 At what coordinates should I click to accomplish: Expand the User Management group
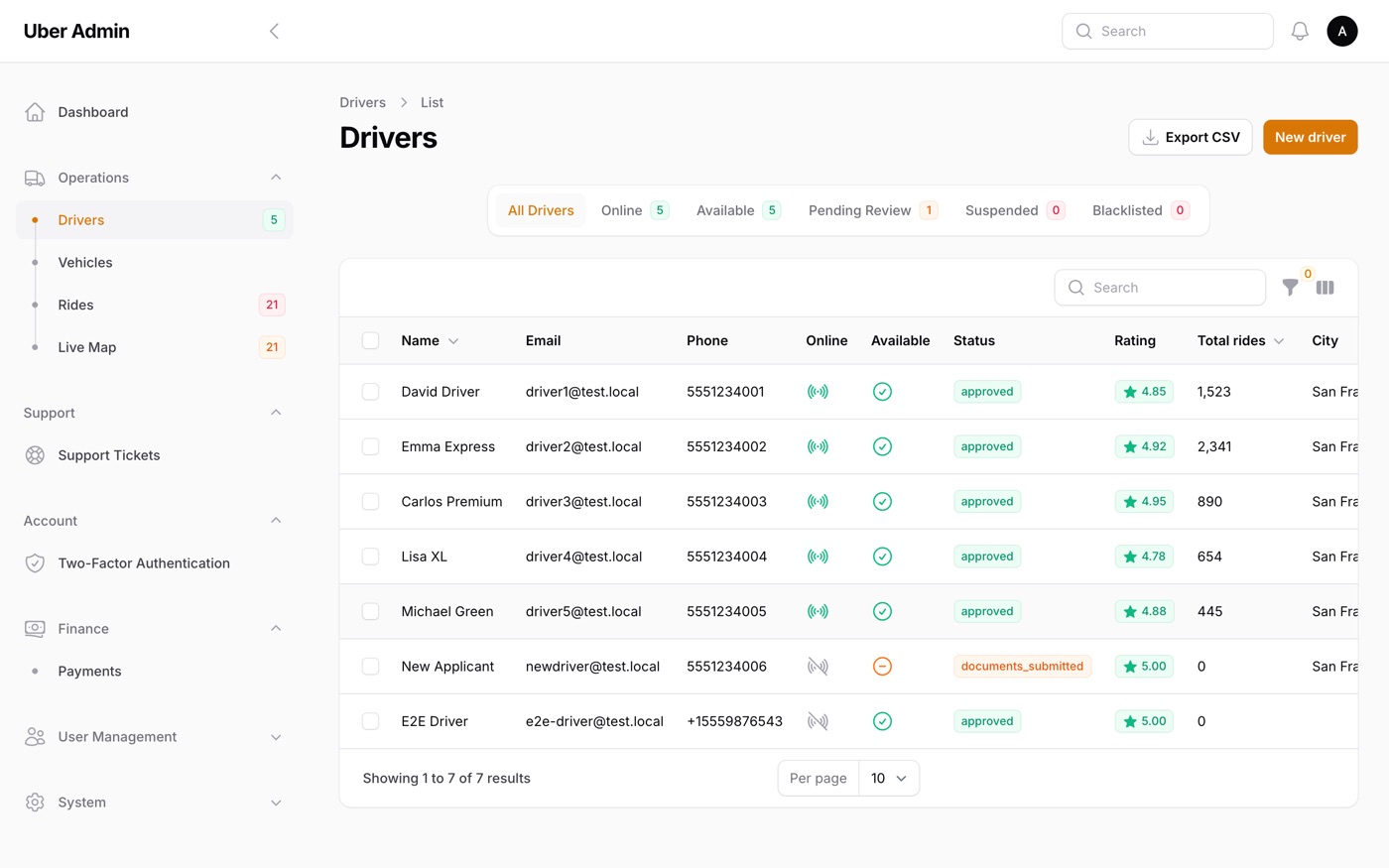(276, 737)
